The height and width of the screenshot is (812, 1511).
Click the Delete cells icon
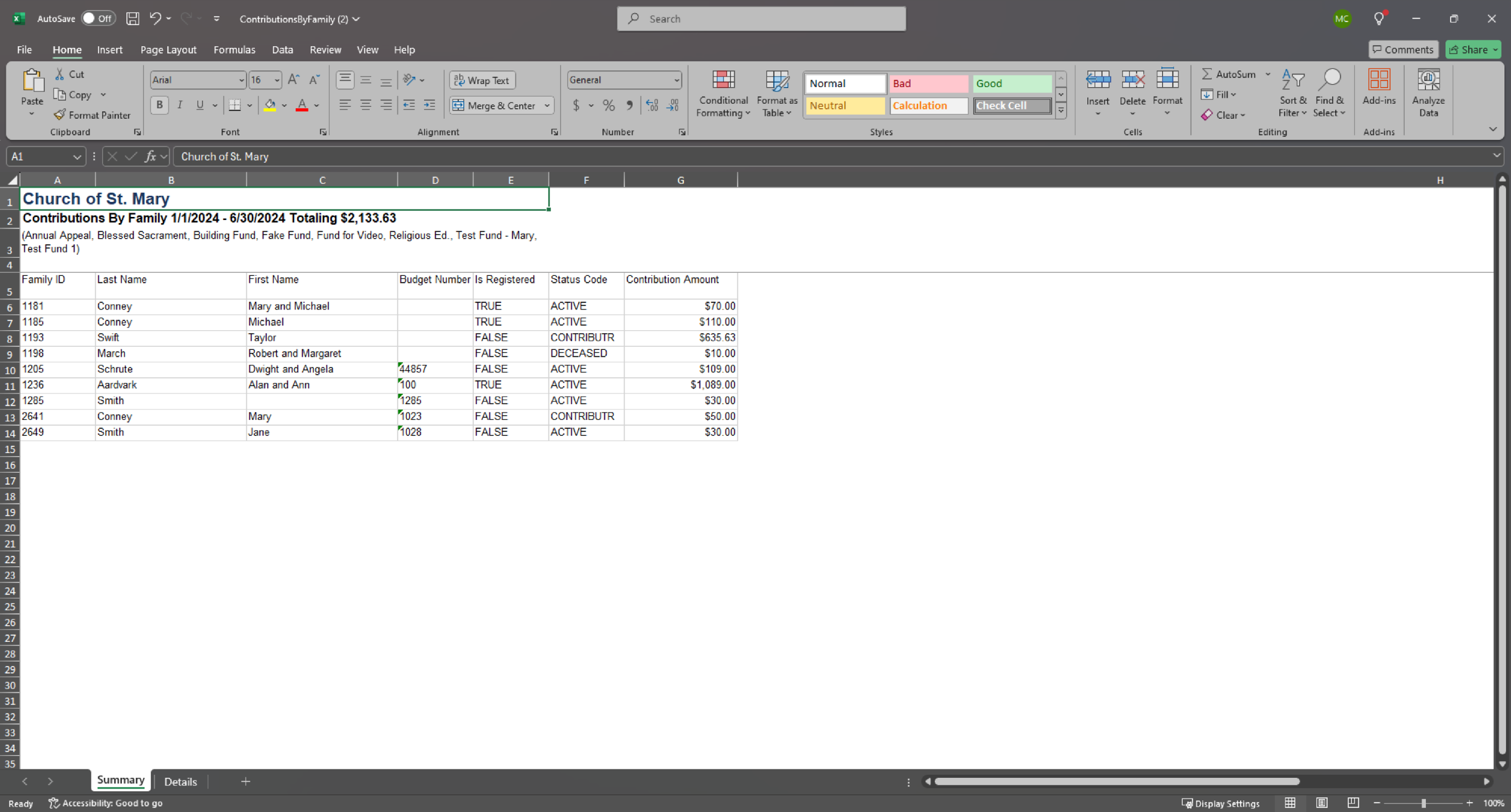tap(1133, 80)
